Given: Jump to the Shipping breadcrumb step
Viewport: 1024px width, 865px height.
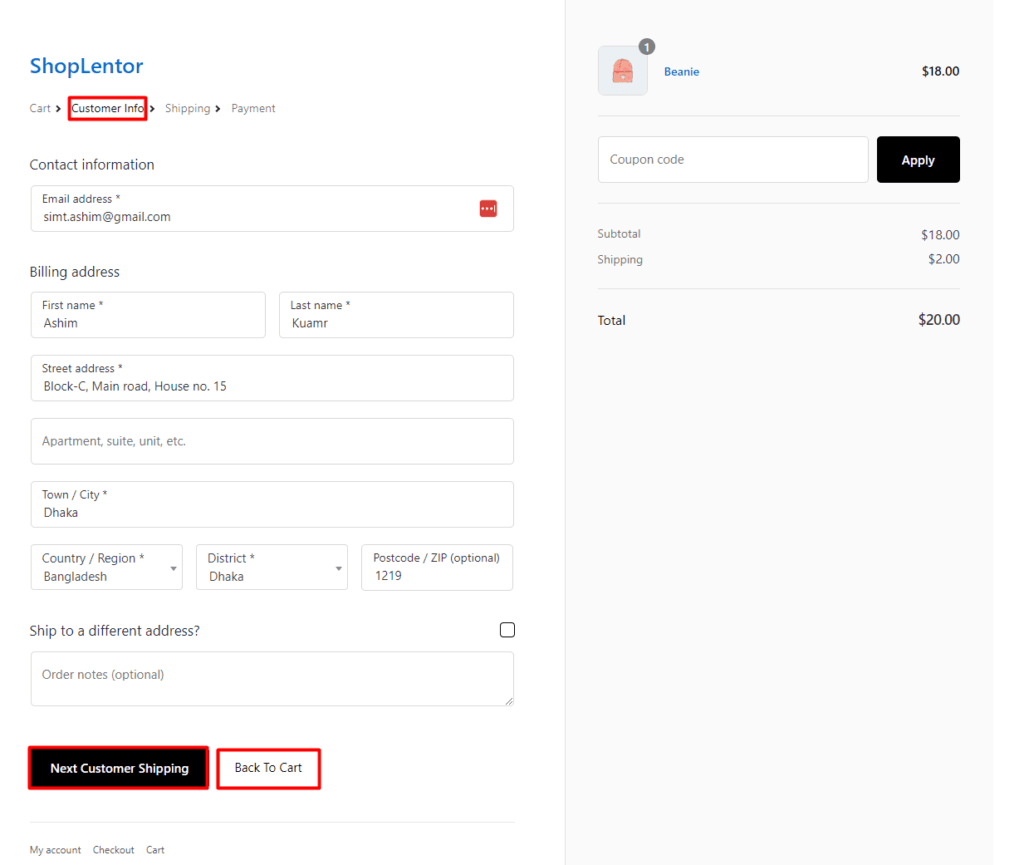Looking at the screenshot, I should [x=187, y=108].
